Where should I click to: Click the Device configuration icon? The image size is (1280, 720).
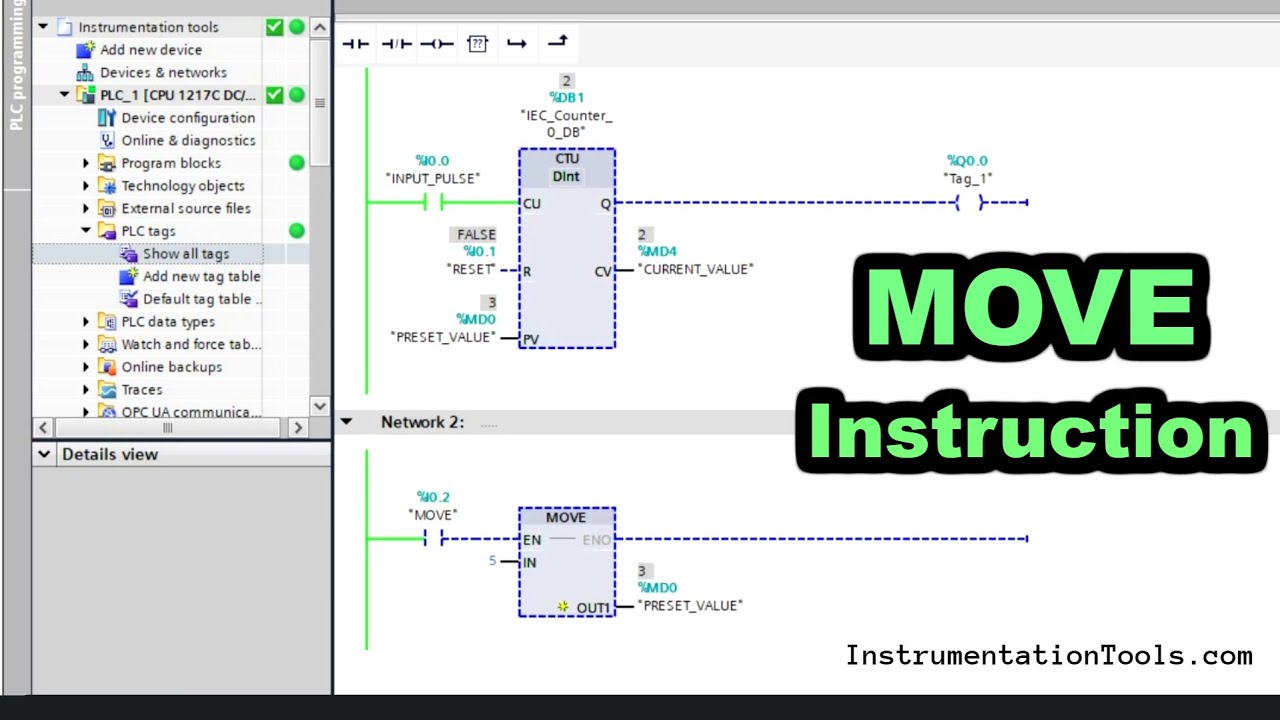coord(107,117)
